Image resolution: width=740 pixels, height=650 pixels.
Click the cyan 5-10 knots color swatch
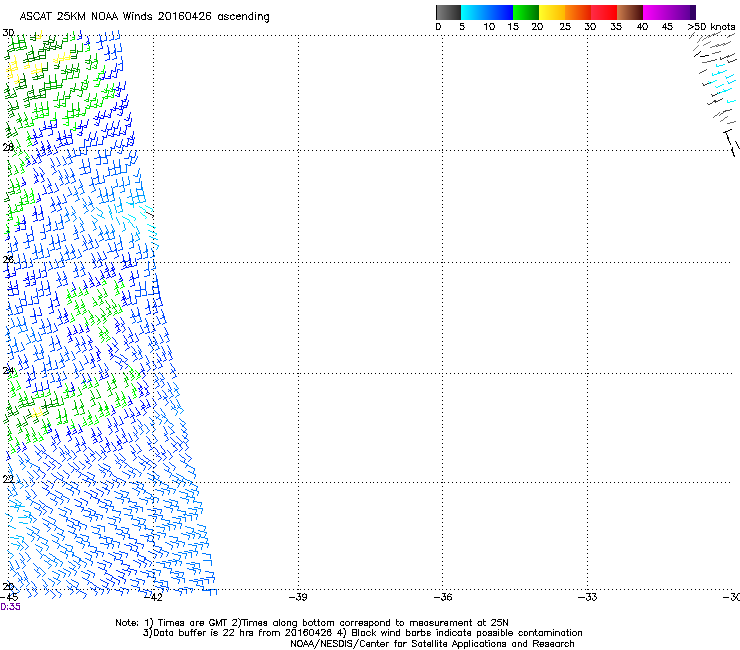click(474, 12)
